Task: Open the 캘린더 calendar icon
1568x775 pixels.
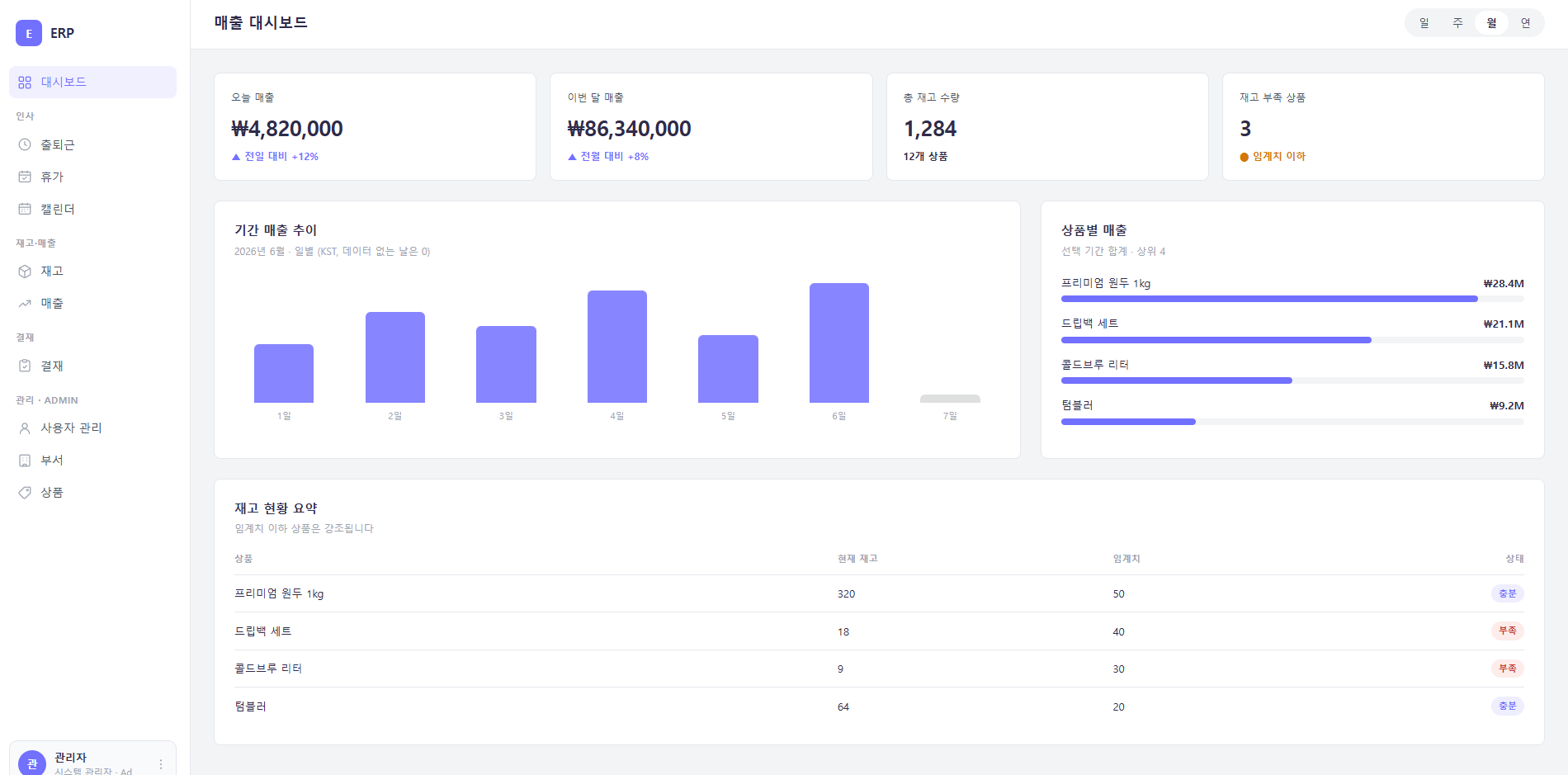Action: [25, 209]
